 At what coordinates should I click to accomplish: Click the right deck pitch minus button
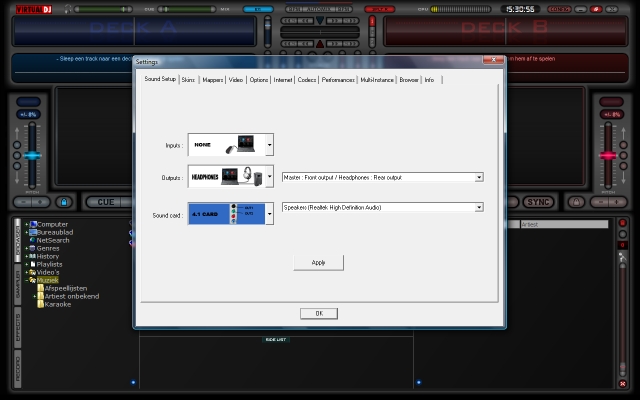tap(600, 202)
